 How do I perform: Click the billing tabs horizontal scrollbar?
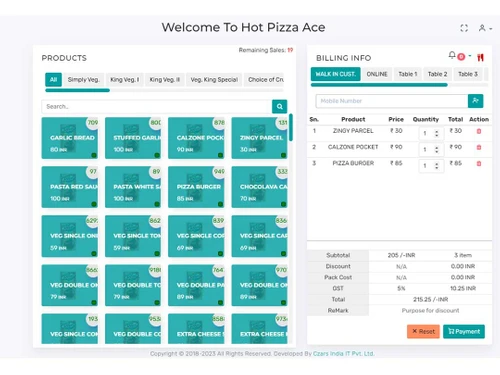[379, 85]
